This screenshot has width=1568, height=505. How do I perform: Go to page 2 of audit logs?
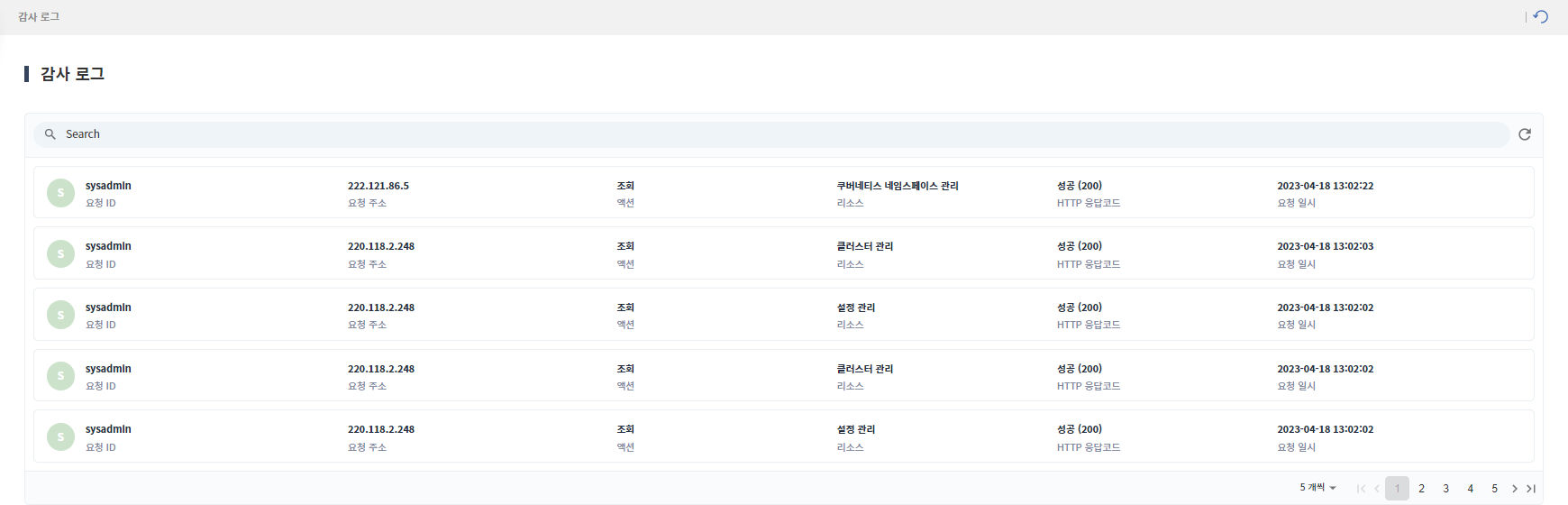(1421, 489)
